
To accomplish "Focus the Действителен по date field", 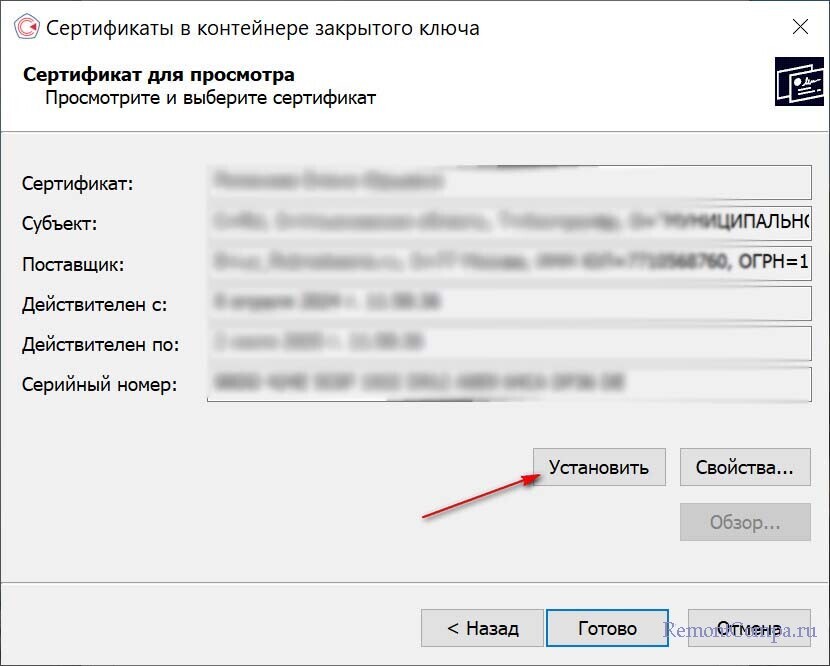I will [510, 344].
